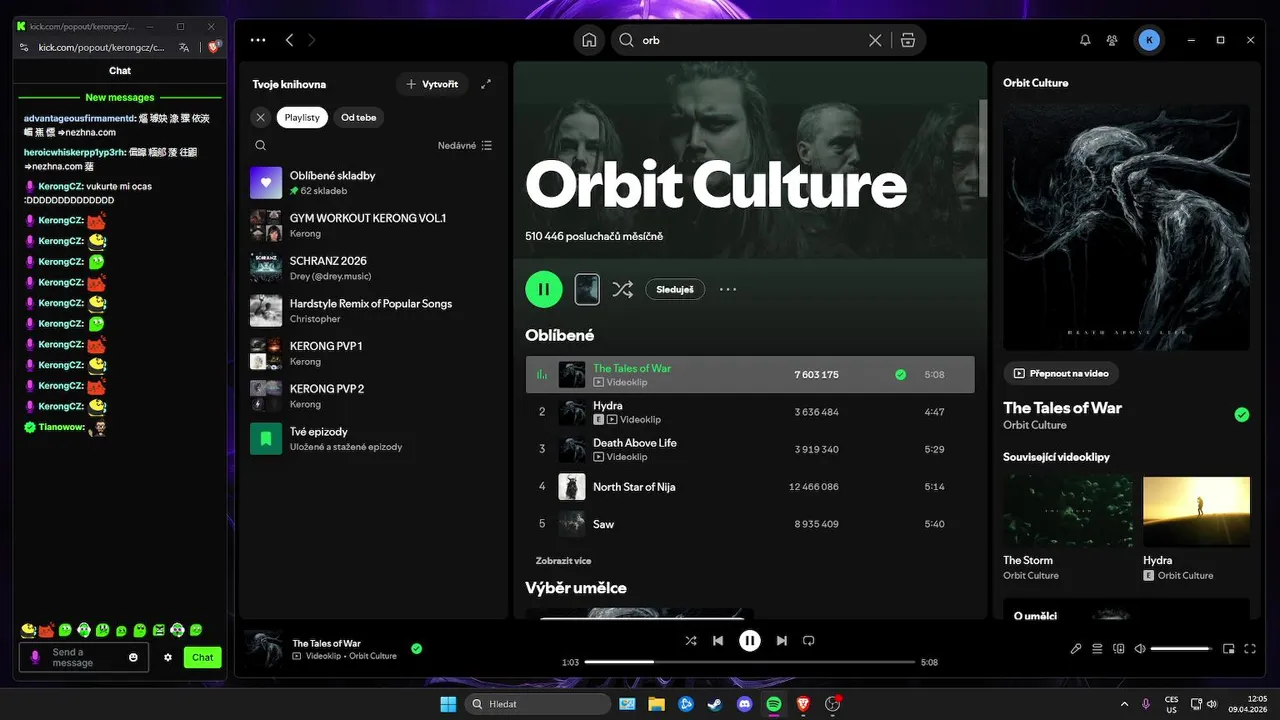Search within library magnifier icon
Viewport: 1280px width, 720px height.
(x=260, y=145)
